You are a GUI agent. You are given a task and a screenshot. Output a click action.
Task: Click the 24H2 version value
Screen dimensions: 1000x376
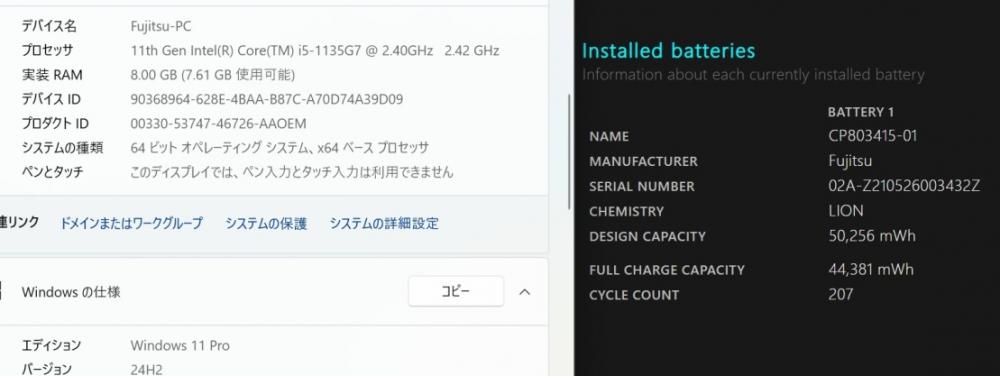click(146, 369)
